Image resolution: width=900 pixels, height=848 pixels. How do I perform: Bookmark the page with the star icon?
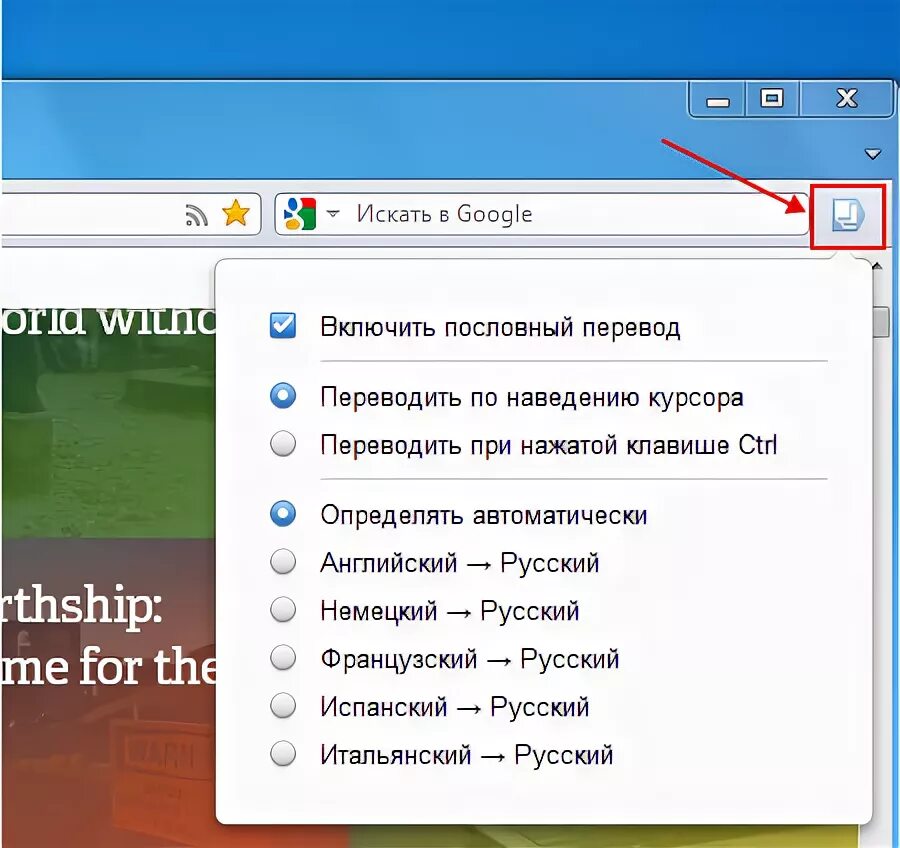[236, 214]
